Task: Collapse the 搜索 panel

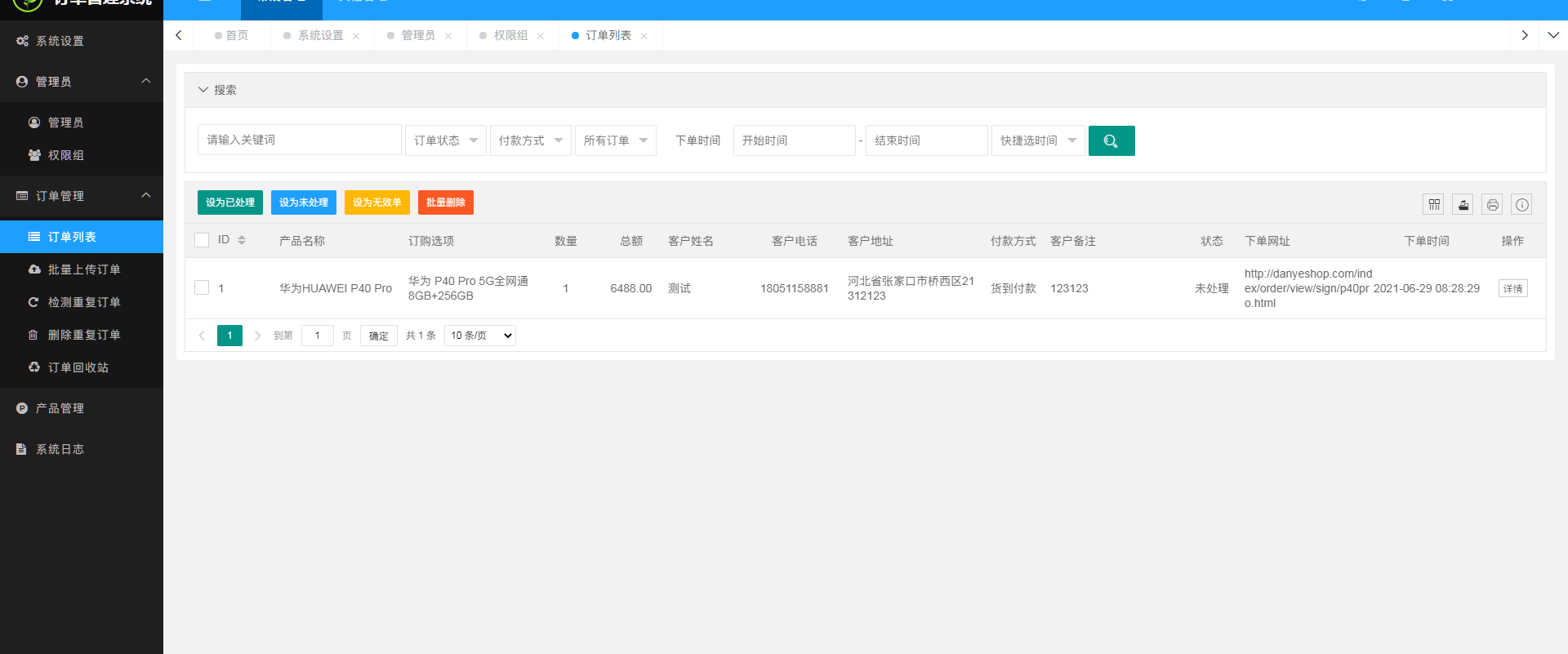Action: tap(203, 90)
